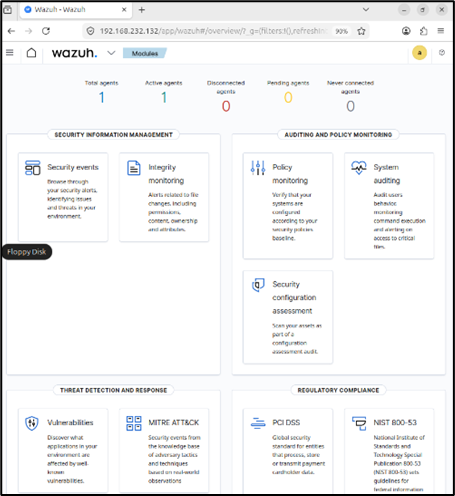
Task: Reload the current page
Action: [x=46, y=31]
